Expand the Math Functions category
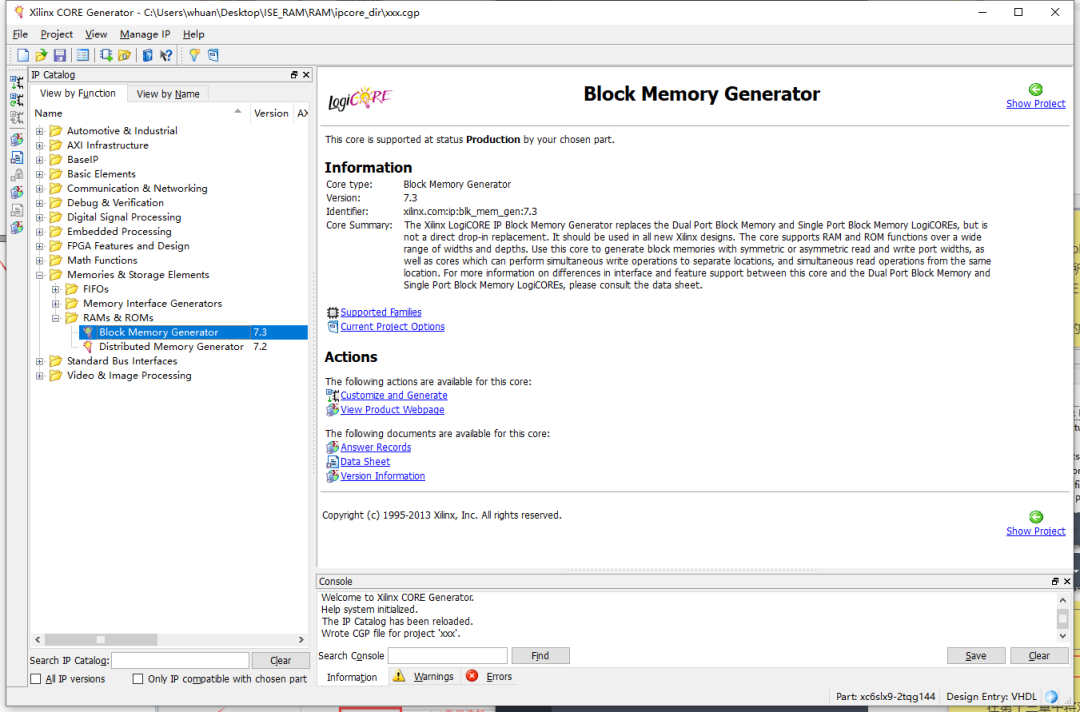 (x=39, y=260)
